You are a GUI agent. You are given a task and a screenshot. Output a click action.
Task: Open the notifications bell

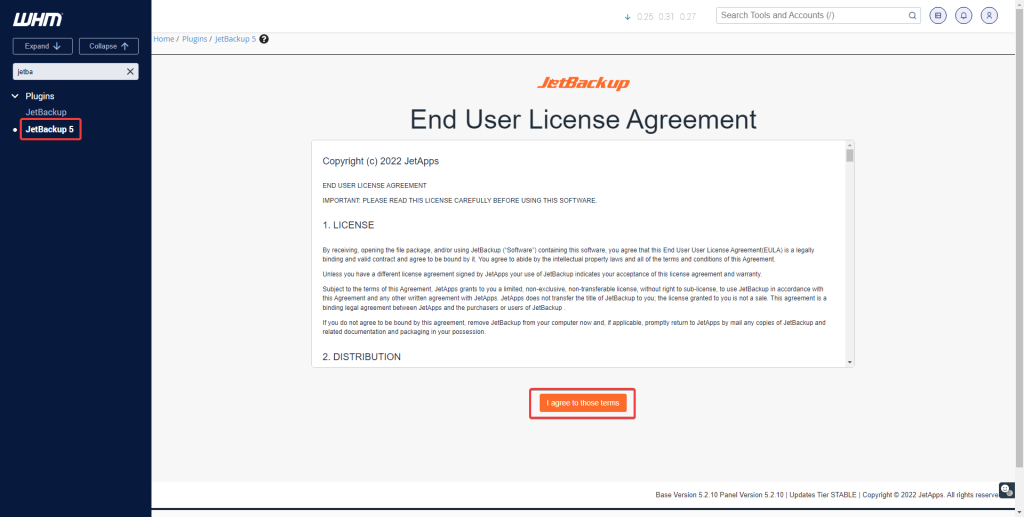point(963,16)
